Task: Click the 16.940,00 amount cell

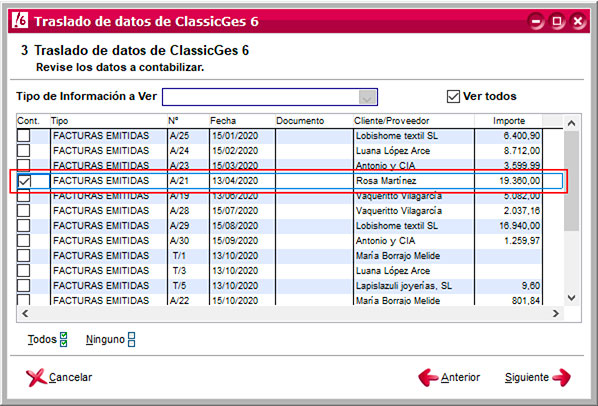Action: (x=508, y=226)
